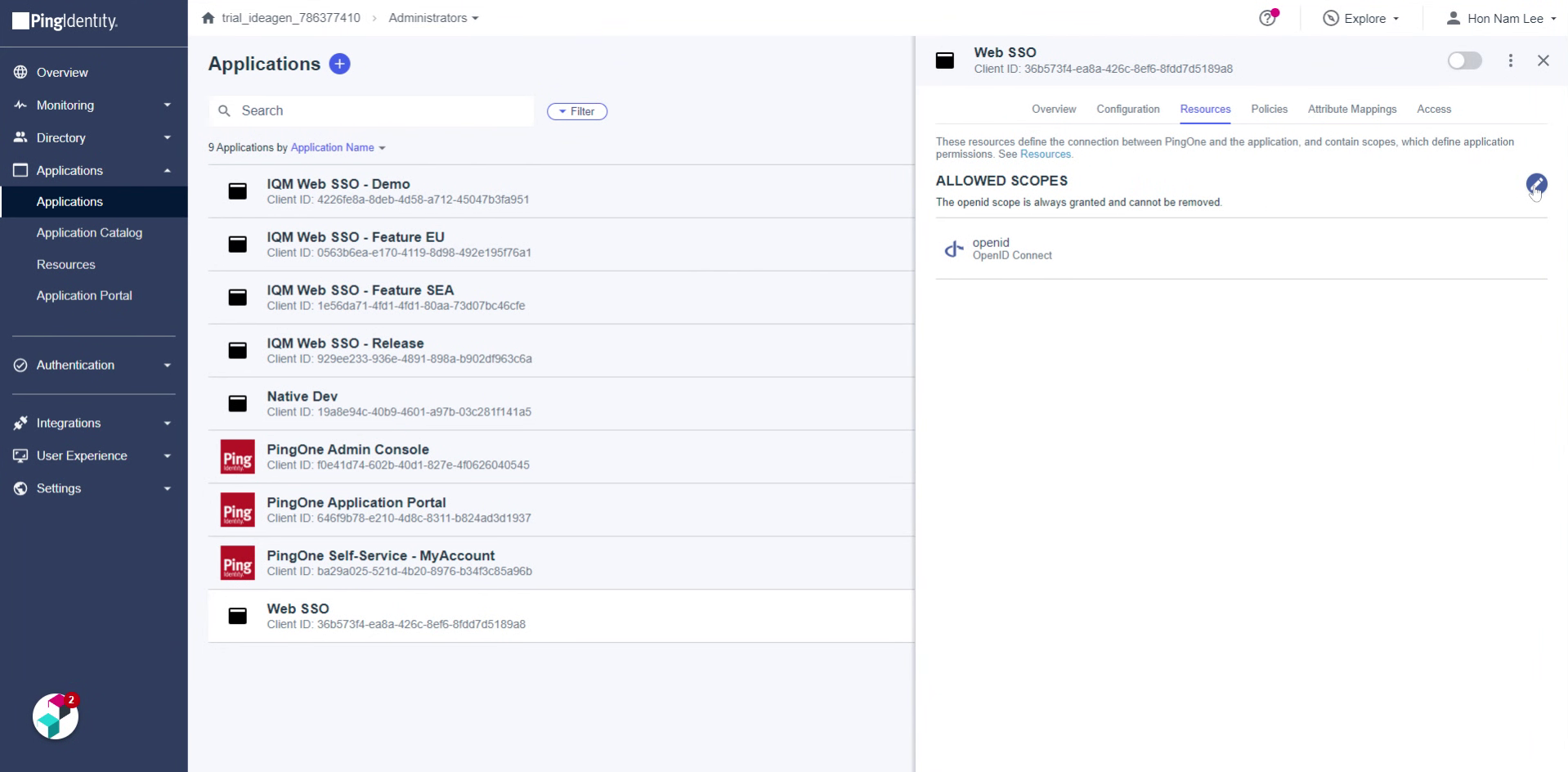Screen dimensions: 1568x772
Task: Expand the Authentication sidebar section
Action: [167, 365]
